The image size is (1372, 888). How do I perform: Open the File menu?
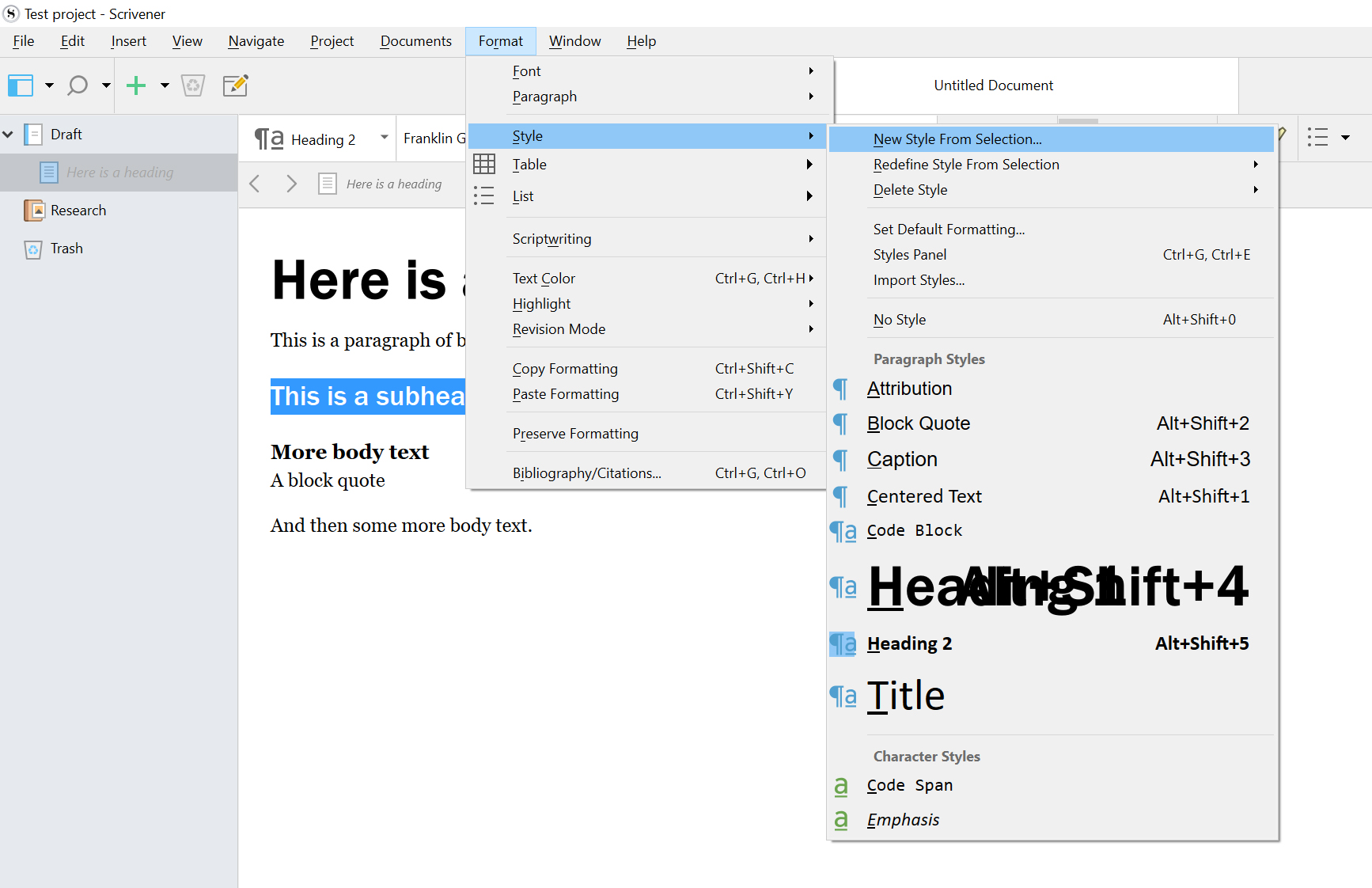[24, 41]
